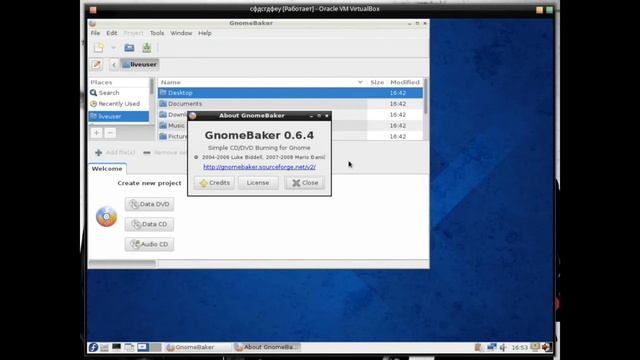This screenshot has height=360, width=640.
Task: Switch to second grey workspace pager
Action: [x=155, y=347]
